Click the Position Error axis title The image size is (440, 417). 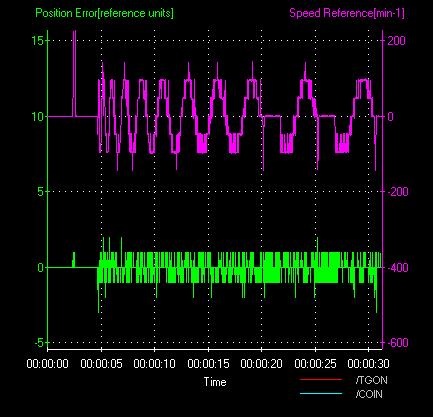pos(104,13)
